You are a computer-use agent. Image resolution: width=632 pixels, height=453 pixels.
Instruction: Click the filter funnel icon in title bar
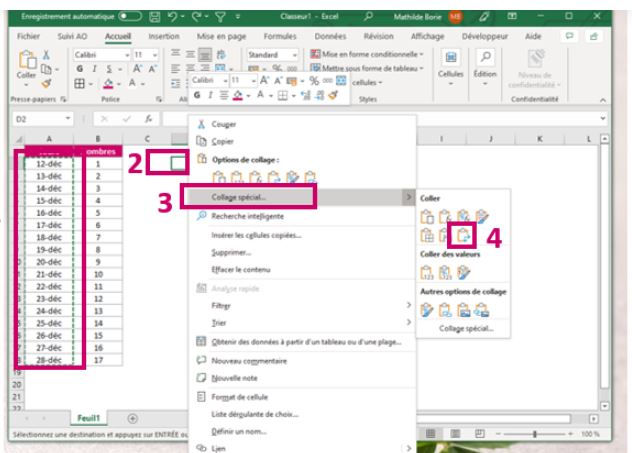pos(220,17)
